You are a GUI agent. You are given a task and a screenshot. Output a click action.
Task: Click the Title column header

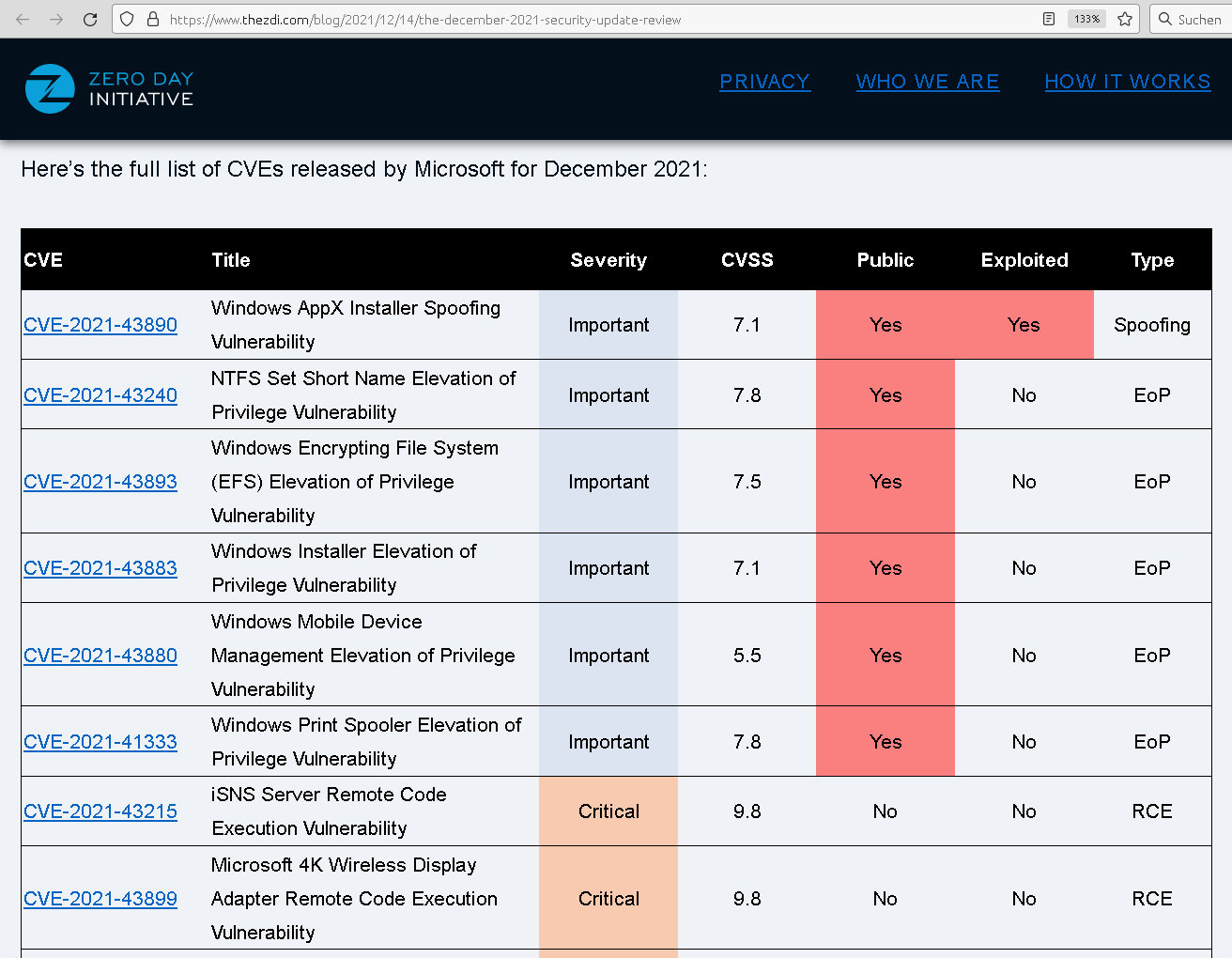[231, 260]
